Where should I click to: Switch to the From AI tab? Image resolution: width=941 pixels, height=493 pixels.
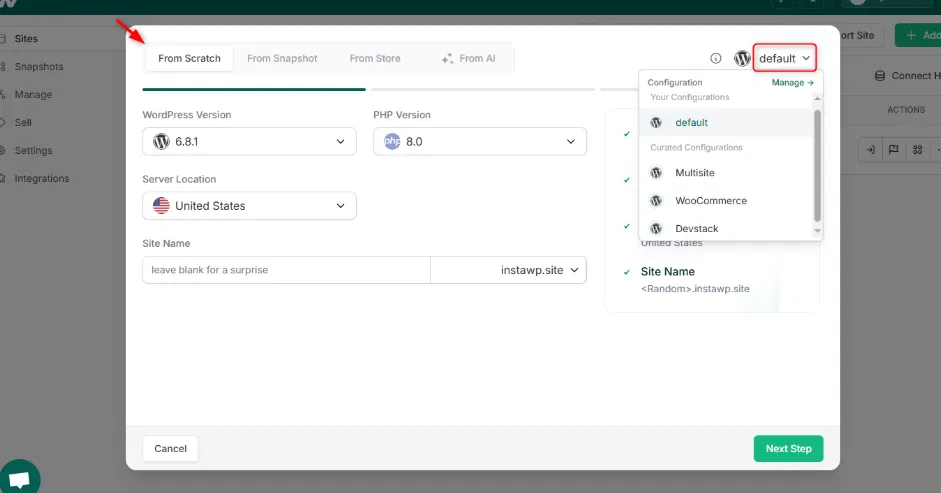[x=468, y=58]
